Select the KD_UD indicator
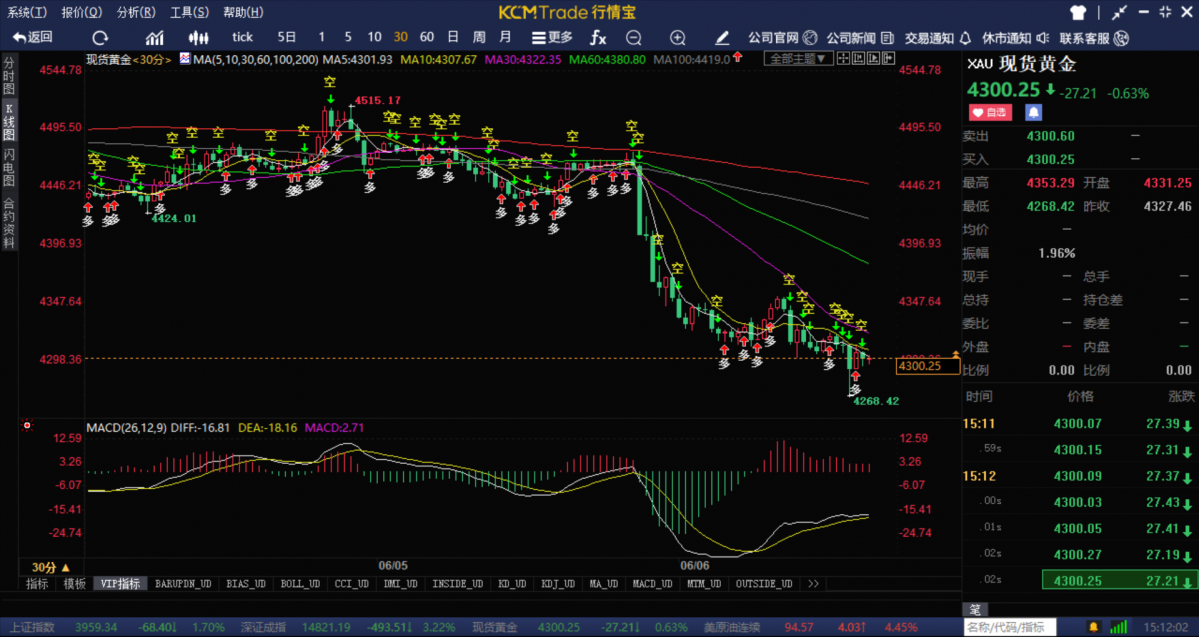The width and height of the screenshot is (1199, 637). 512,583
